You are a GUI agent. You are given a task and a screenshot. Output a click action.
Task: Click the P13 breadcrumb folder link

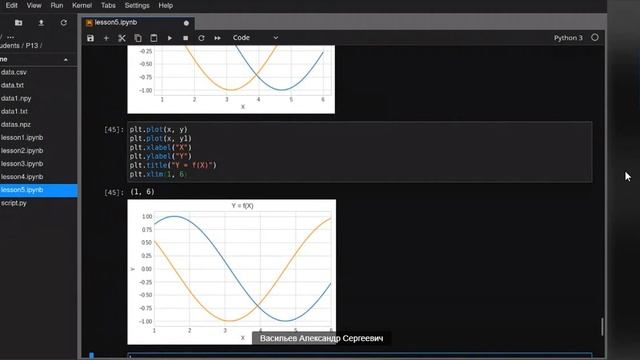point(31,46)
